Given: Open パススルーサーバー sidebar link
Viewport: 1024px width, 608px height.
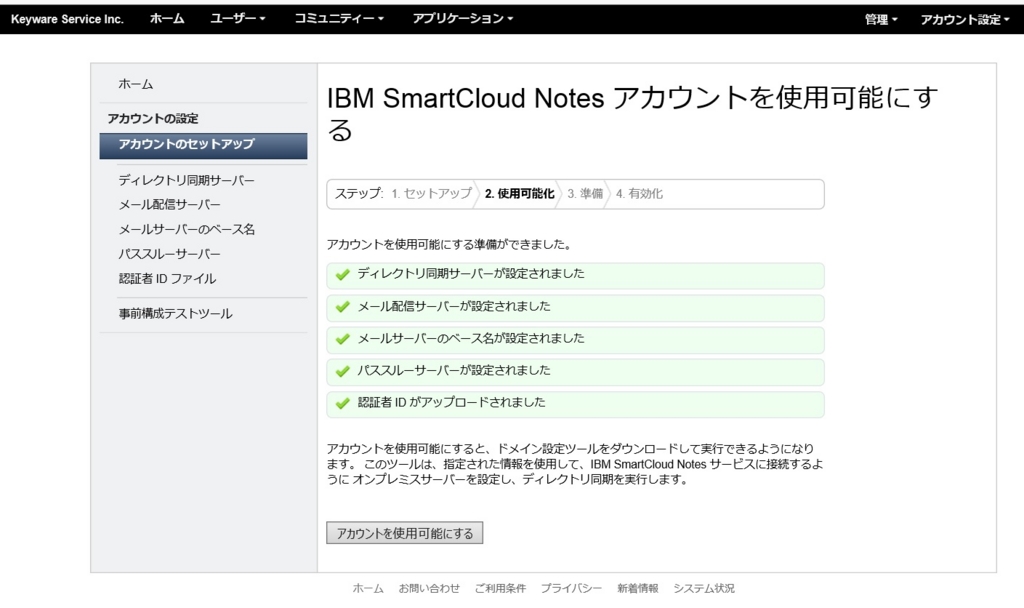Looking at the screenshot, I should pyautogui.click(x=170, y=254).
